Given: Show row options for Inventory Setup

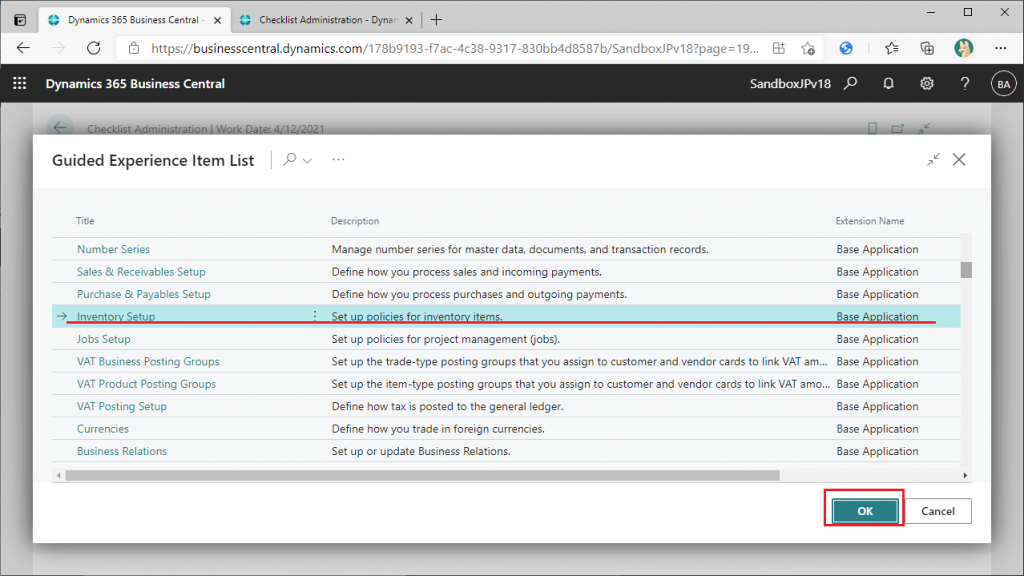Looking at the screenshot, I should (x=315, y=316).
